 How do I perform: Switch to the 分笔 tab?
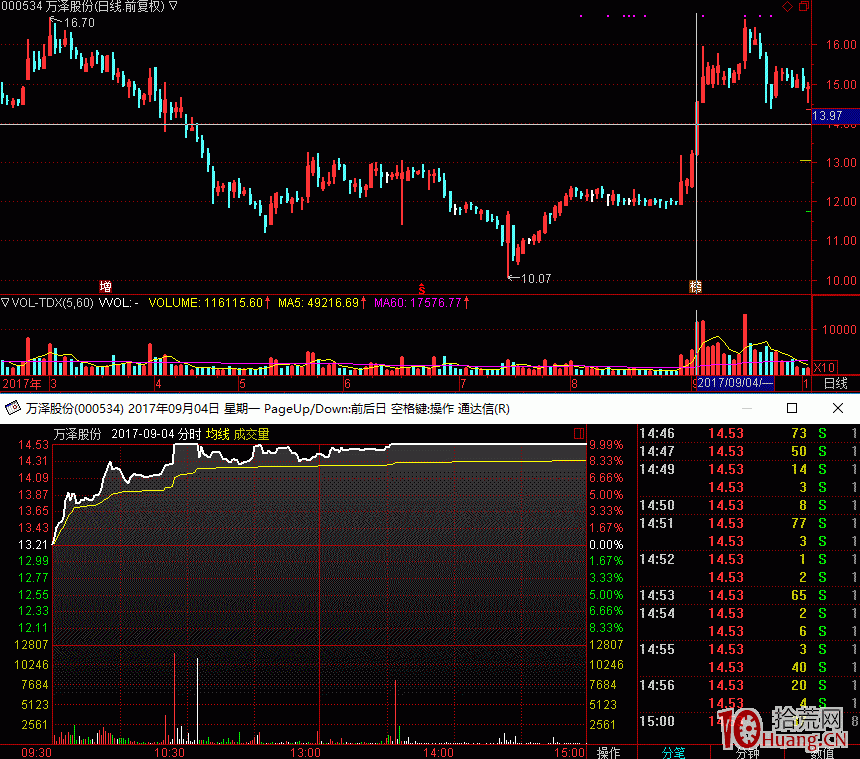coord(674,752)
